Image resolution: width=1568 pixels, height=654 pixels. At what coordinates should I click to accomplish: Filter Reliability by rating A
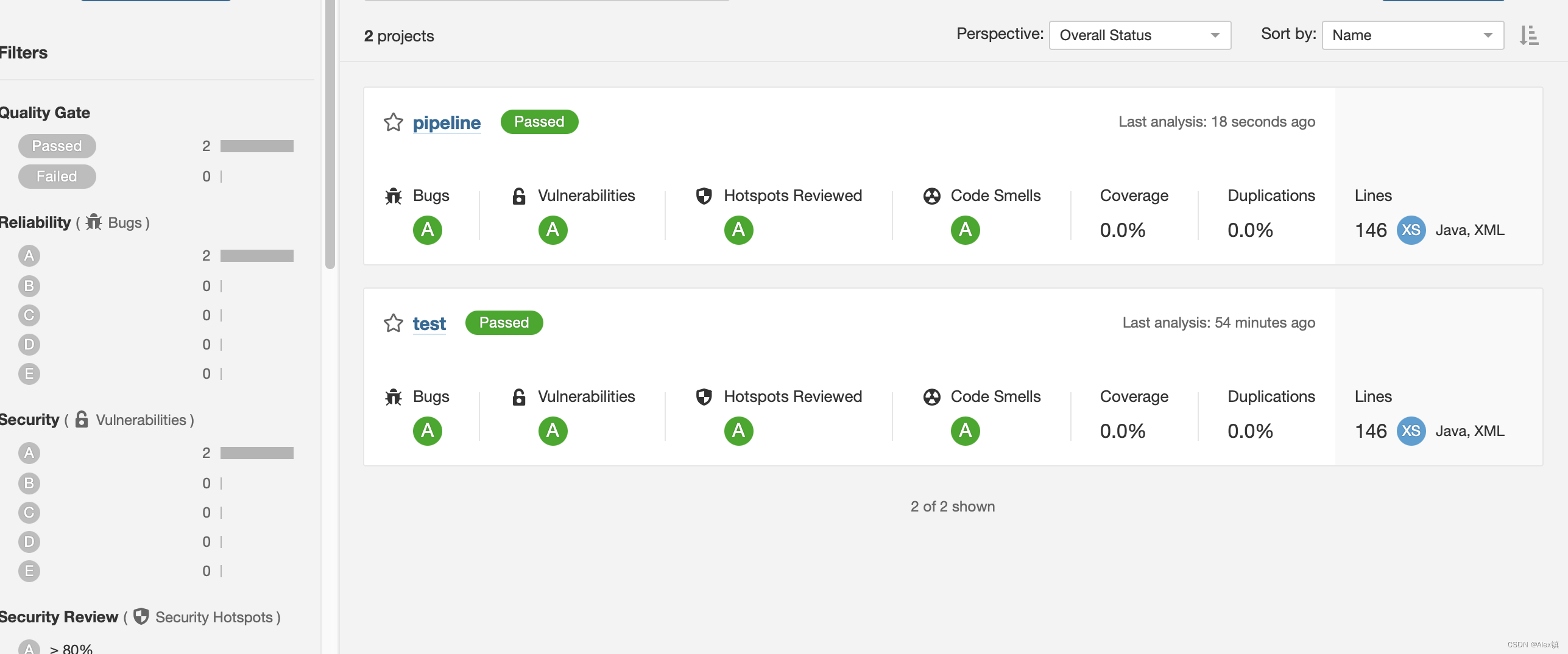(x=29, y=256)
